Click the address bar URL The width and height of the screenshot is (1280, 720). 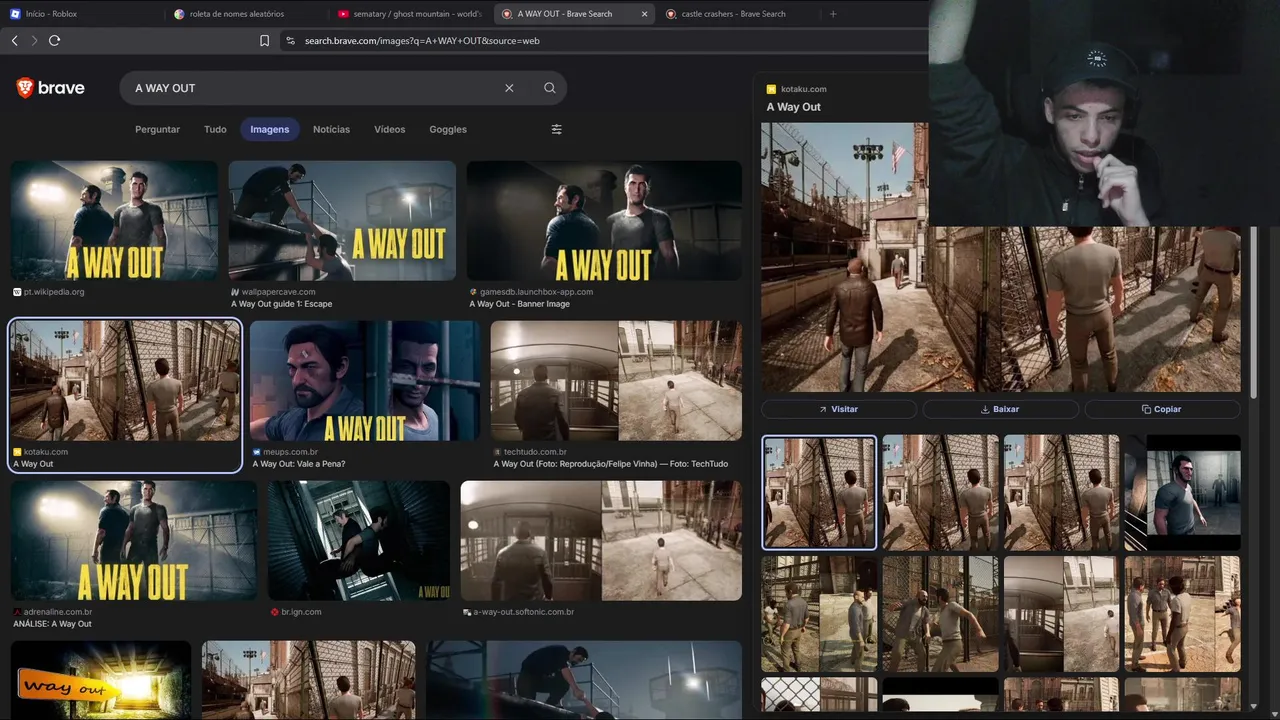[422, 41]
